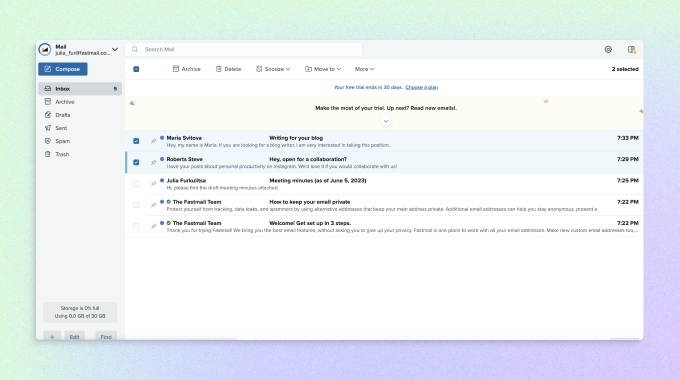Open the Spam folder
Image resolution: width=680 pixels, height=380 pixels.
[80, 141]
